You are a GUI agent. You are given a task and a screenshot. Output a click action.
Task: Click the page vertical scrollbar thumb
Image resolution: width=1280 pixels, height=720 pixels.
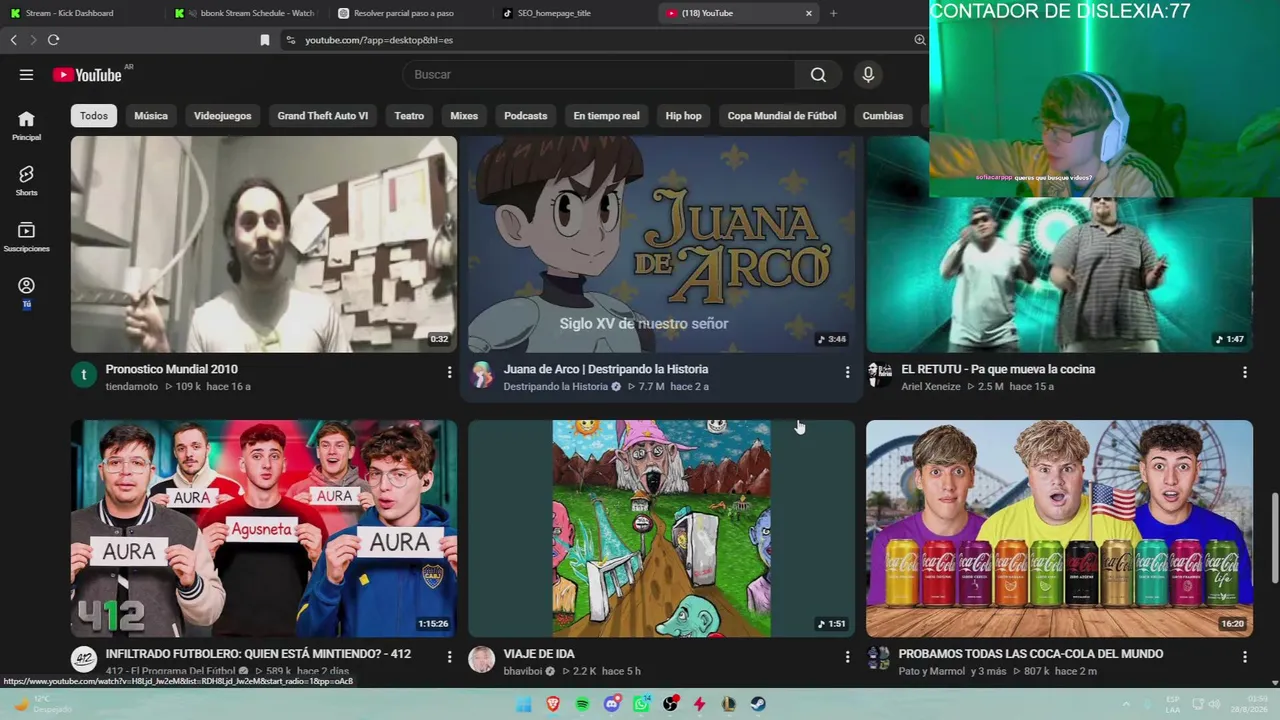(1274, 538)
